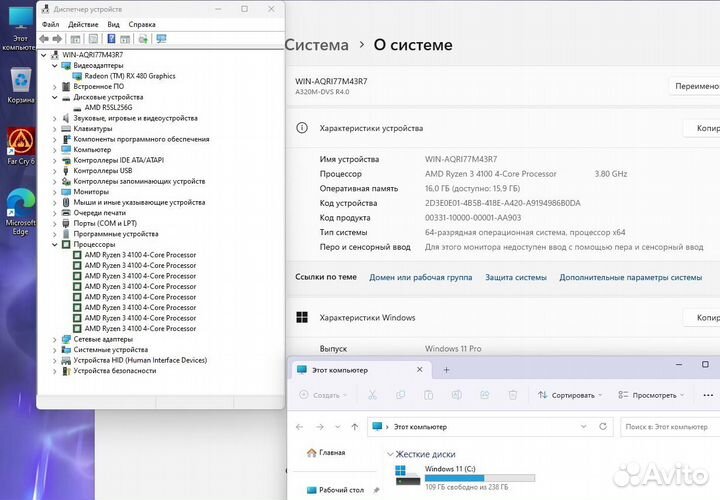Click the Share icon in Explorer toolbar
The image size is (720, 500).
click(485, 395)
